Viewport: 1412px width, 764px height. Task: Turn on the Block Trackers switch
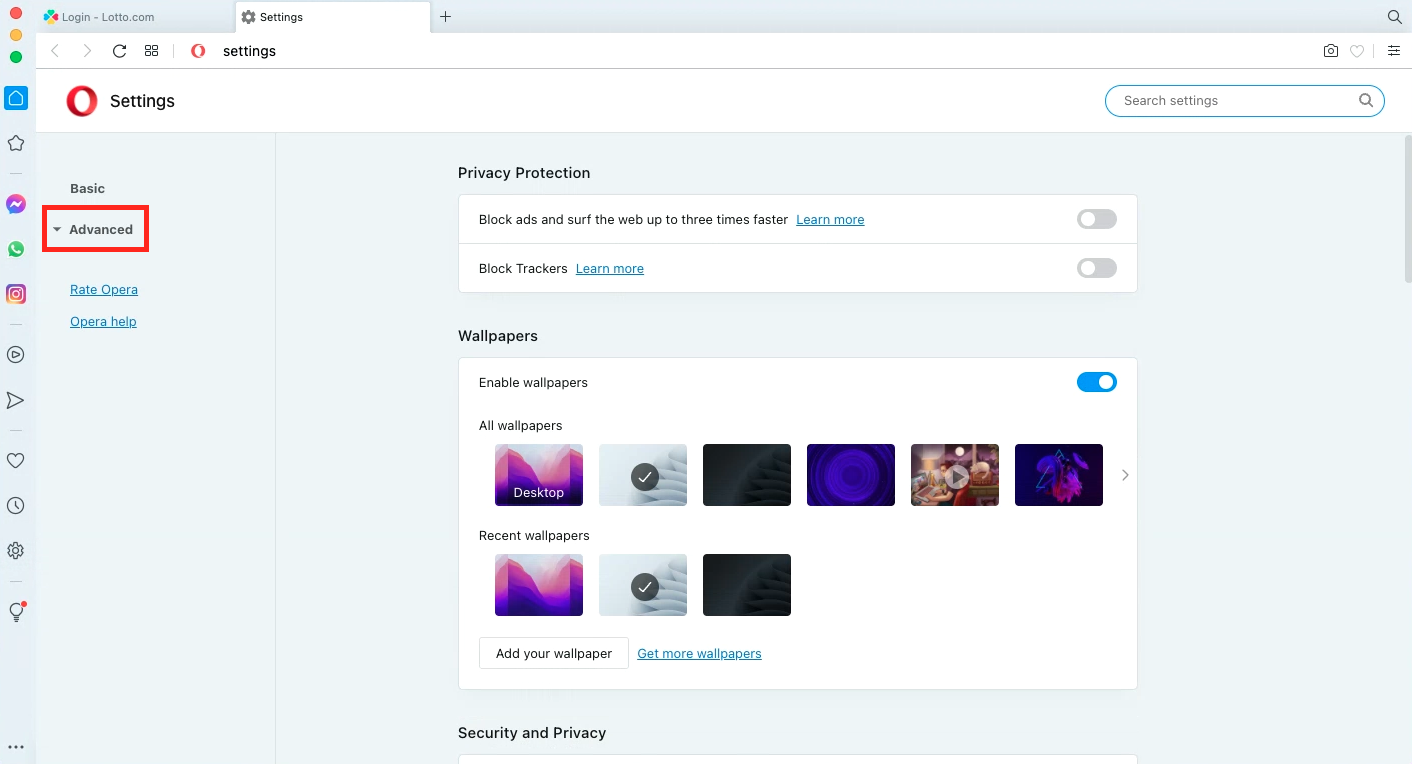(1097, 268)
